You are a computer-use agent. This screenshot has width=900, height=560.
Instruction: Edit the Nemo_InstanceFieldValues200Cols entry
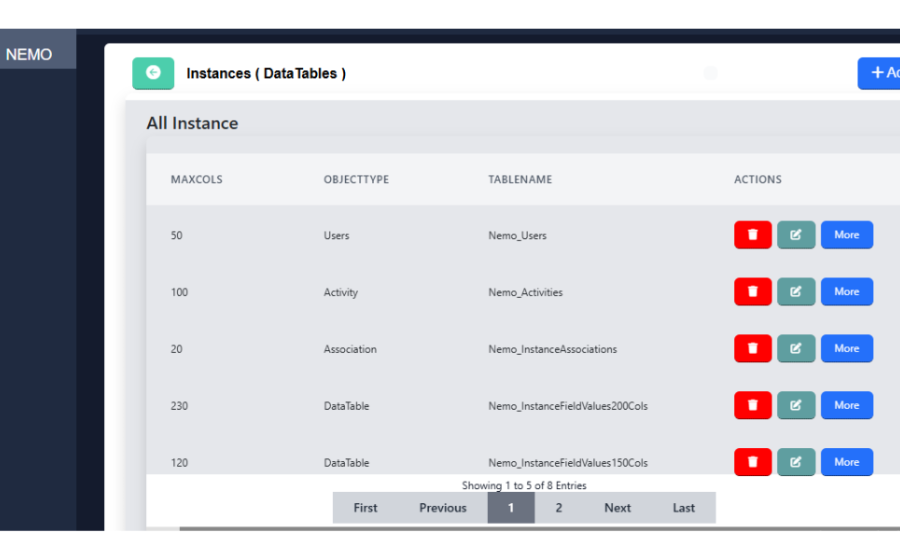point(796,405)
